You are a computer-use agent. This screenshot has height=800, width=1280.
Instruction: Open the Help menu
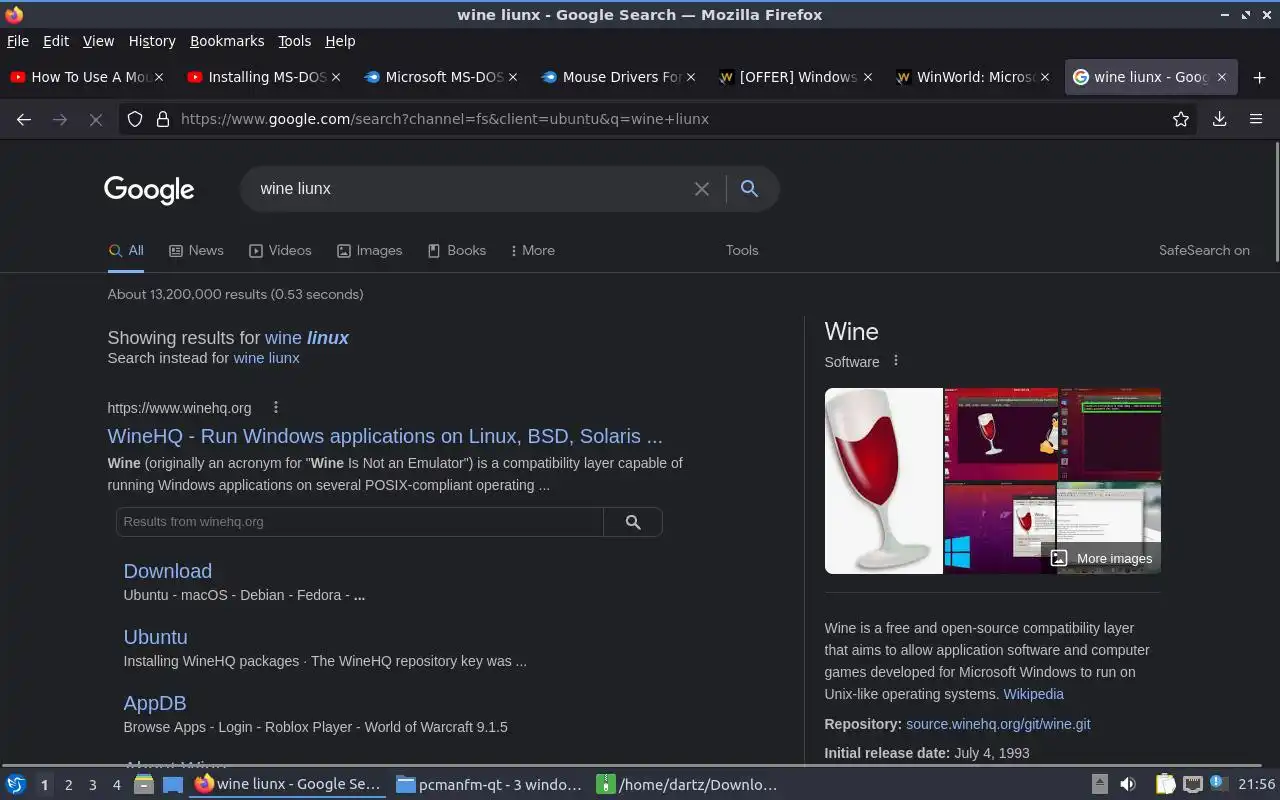click(340, 41)
